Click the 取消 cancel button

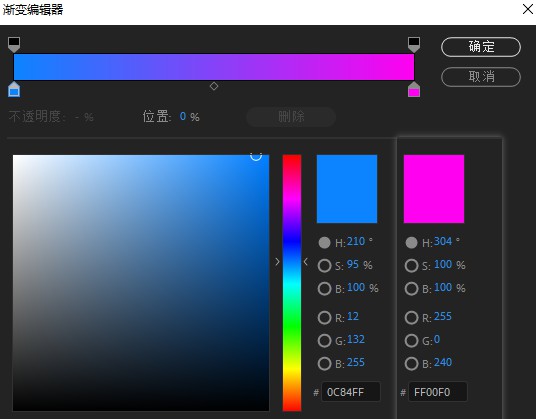[x=481, y=77]
